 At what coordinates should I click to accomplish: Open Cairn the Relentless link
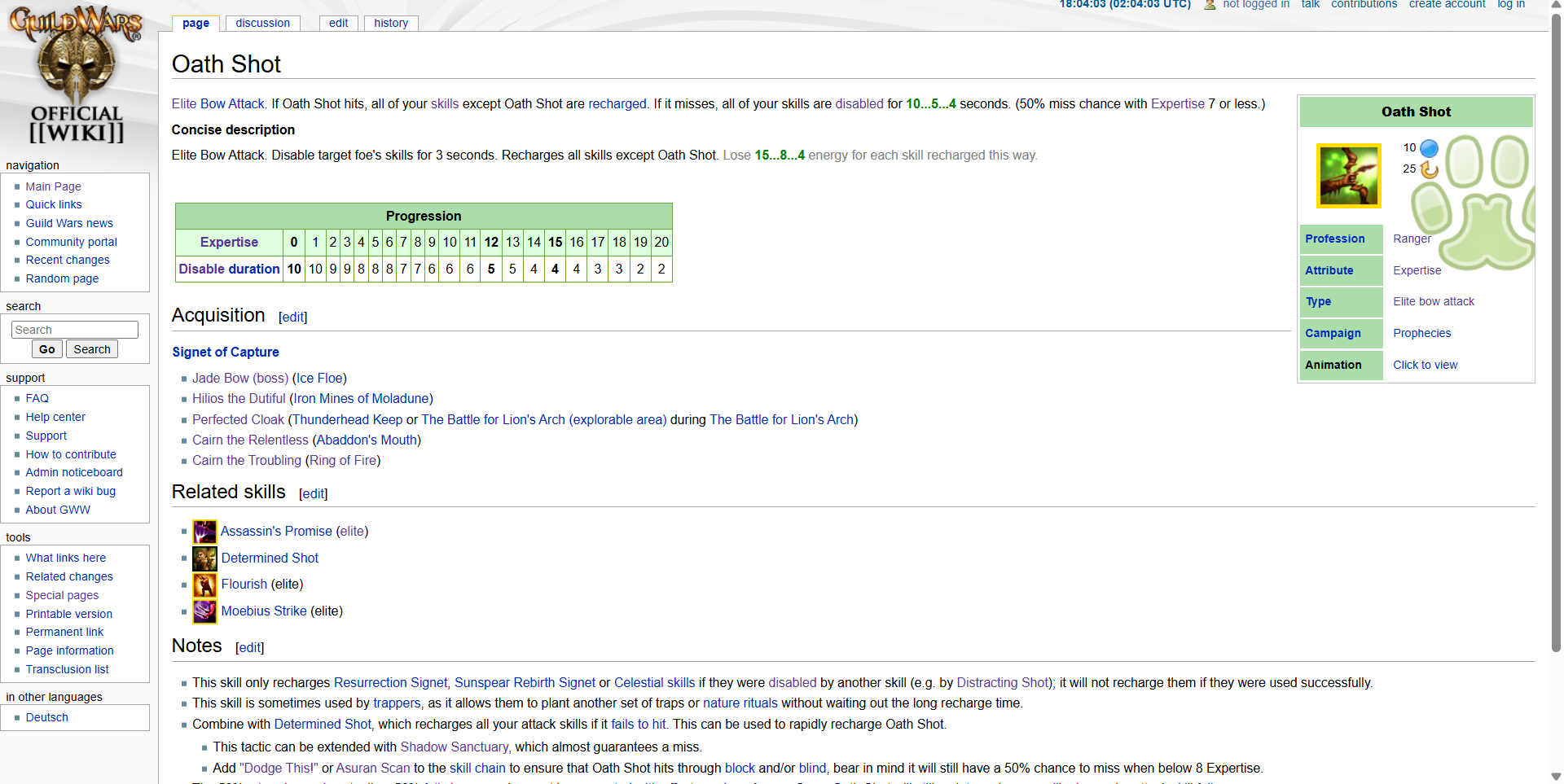pos(250,440)
